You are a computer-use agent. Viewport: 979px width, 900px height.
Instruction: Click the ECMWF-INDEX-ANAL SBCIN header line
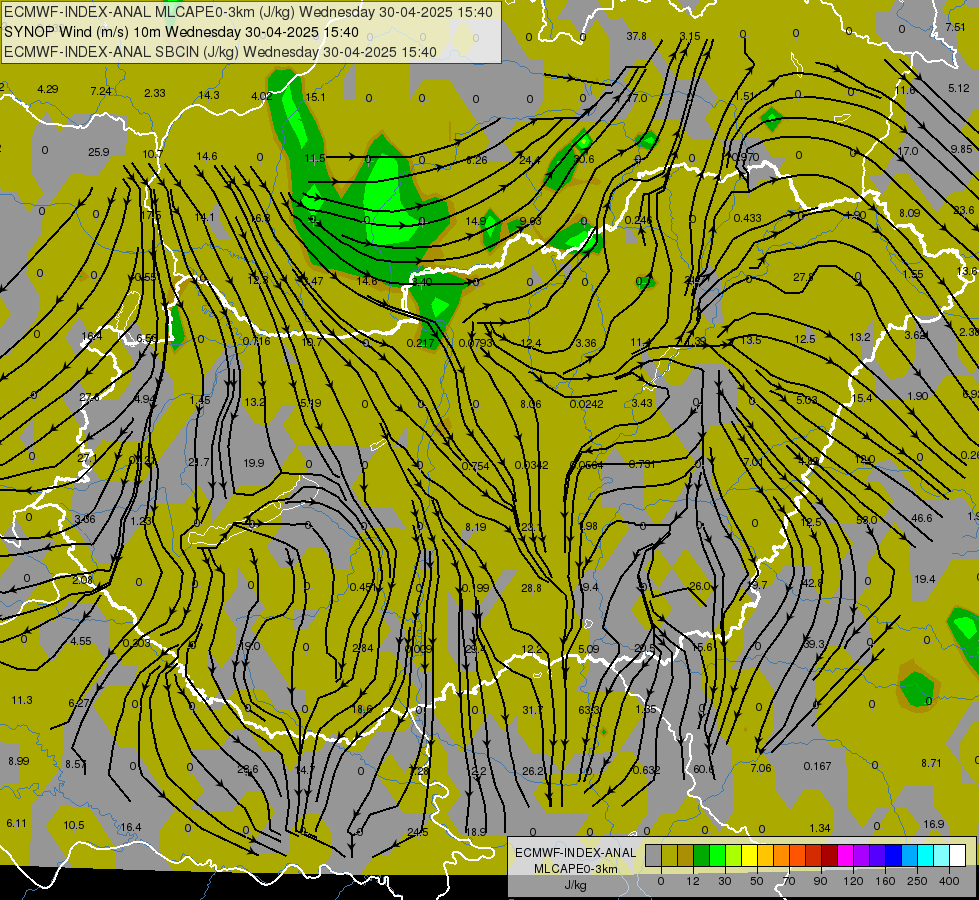click(220, 52)
